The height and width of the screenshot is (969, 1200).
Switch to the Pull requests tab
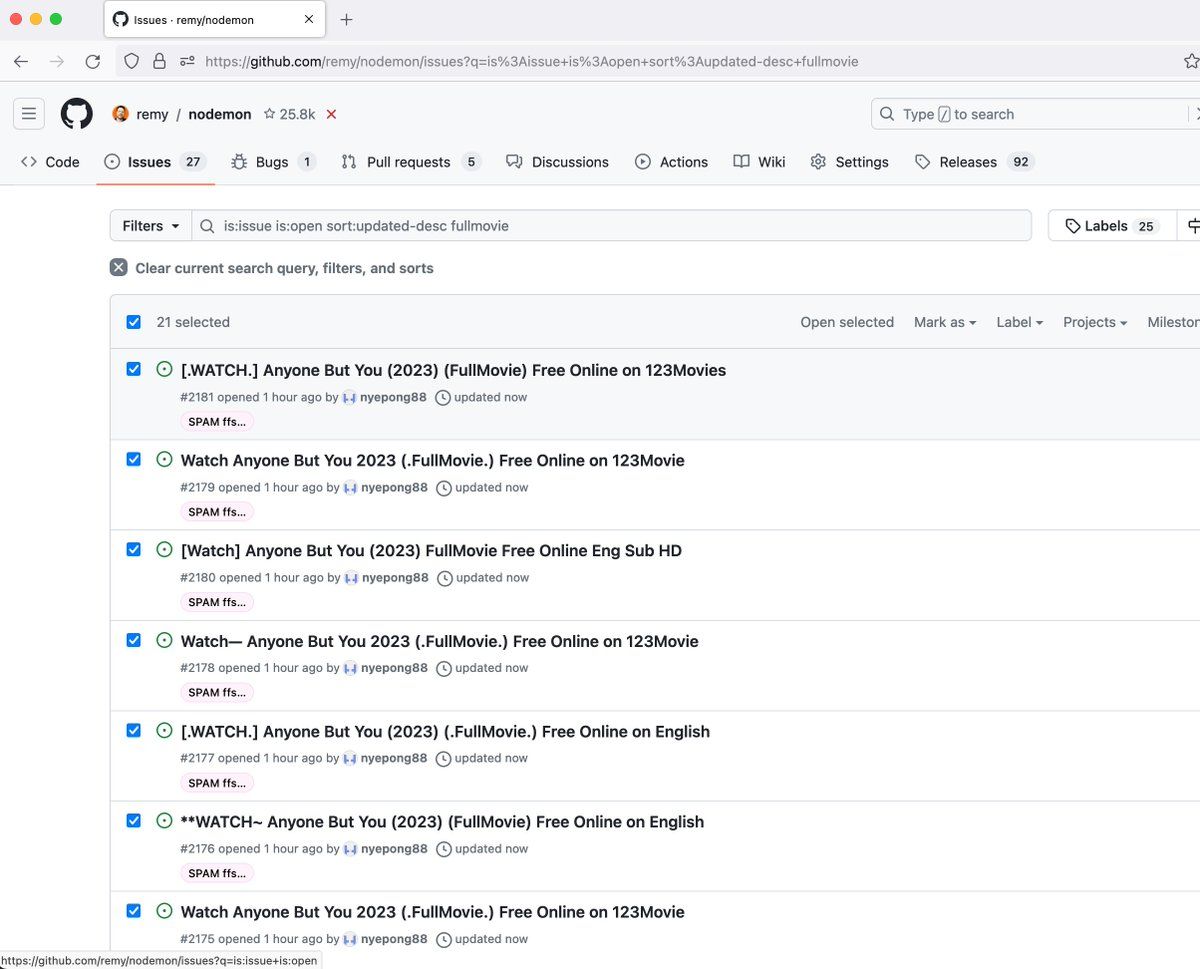(x=408, y=162)
